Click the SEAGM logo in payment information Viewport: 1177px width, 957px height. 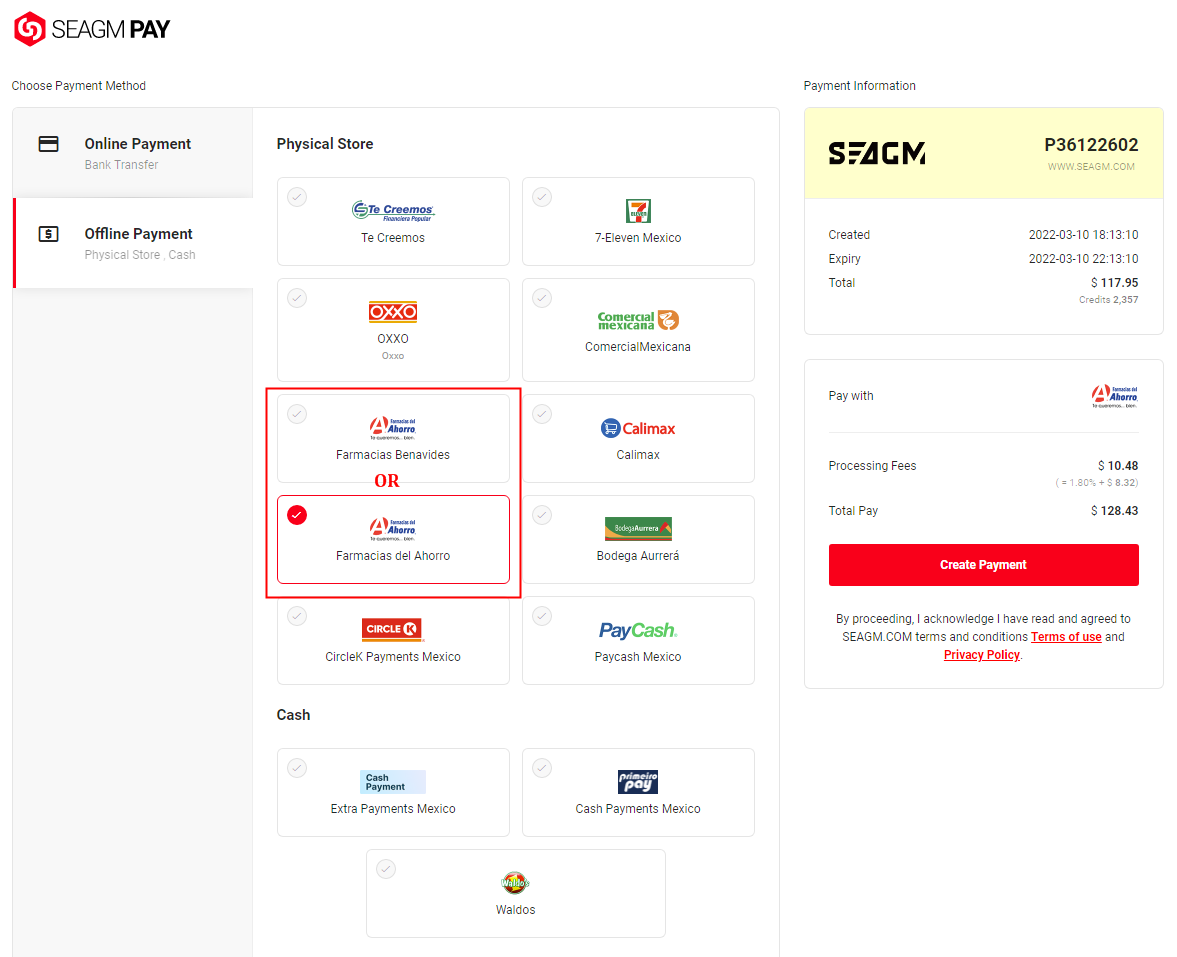877,153
